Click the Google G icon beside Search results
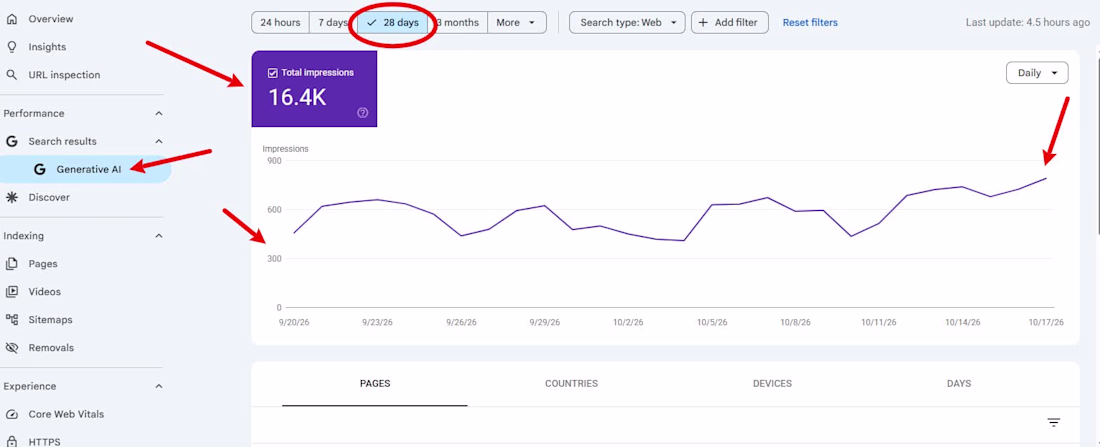Image resolution: width=1100 pixels, height=447 pixels. point(11,141)
